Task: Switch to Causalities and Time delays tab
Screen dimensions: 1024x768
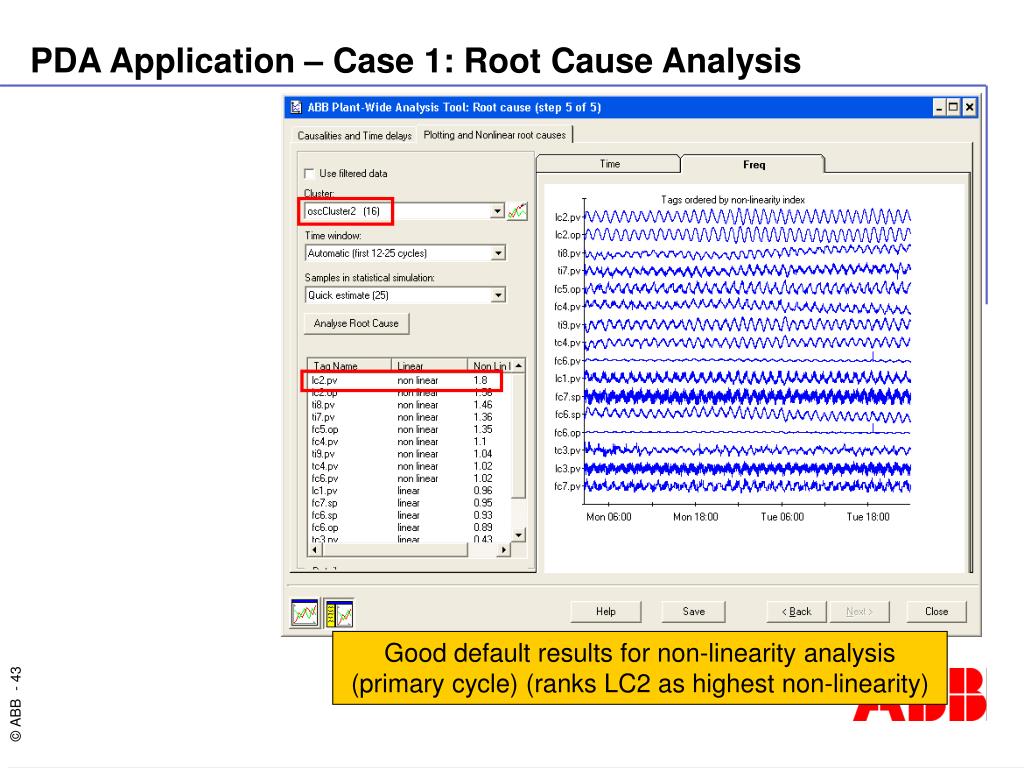Action: (354, 135)
